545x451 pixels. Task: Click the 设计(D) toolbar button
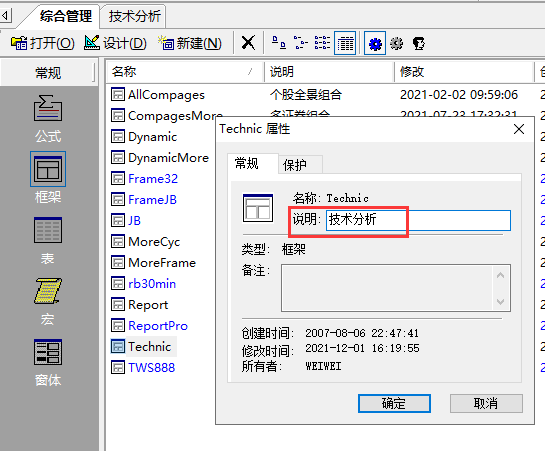tap(115, 43)
